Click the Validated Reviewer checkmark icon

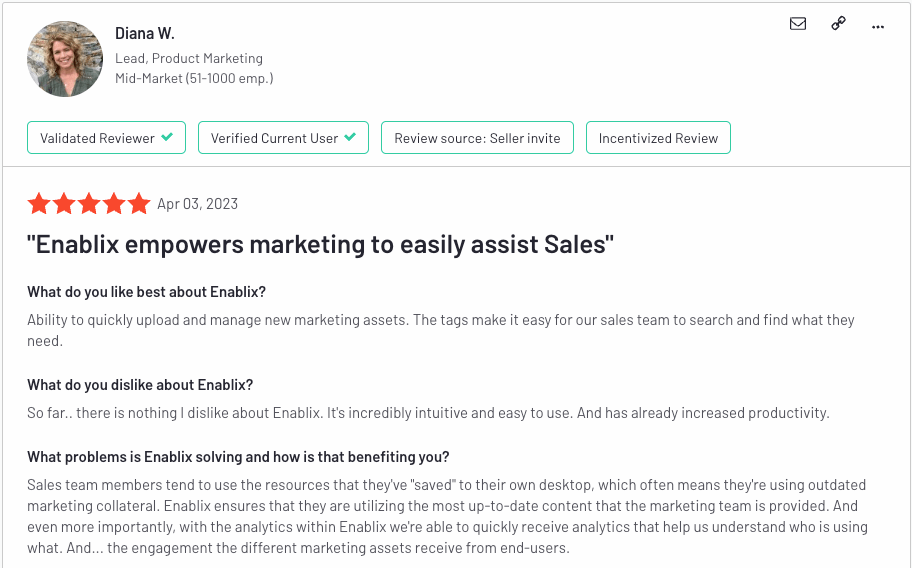pyautogui.click(x=167, y=137)
